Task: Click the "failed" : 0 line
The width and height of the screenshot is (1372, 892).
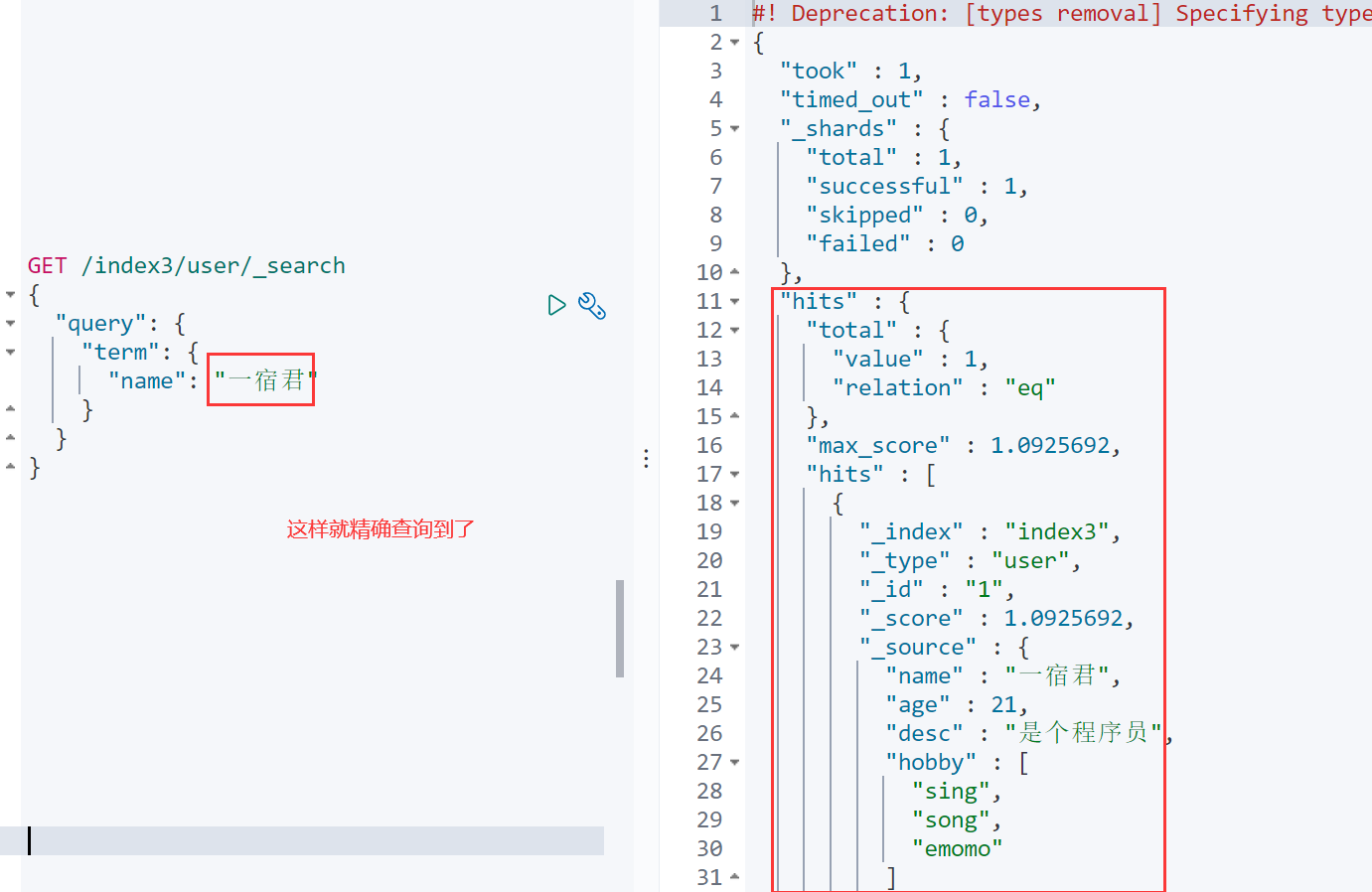Action: point(884,244)
